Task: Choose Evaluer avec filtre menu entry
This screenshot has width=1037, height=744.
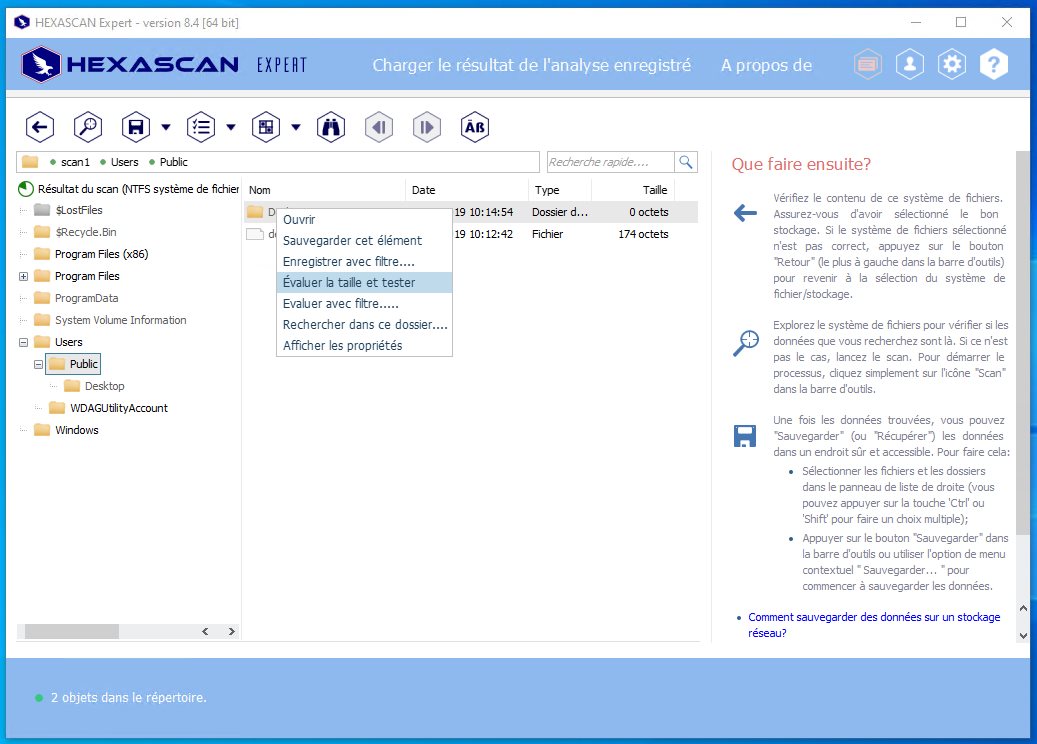Action: pos(364,304)
